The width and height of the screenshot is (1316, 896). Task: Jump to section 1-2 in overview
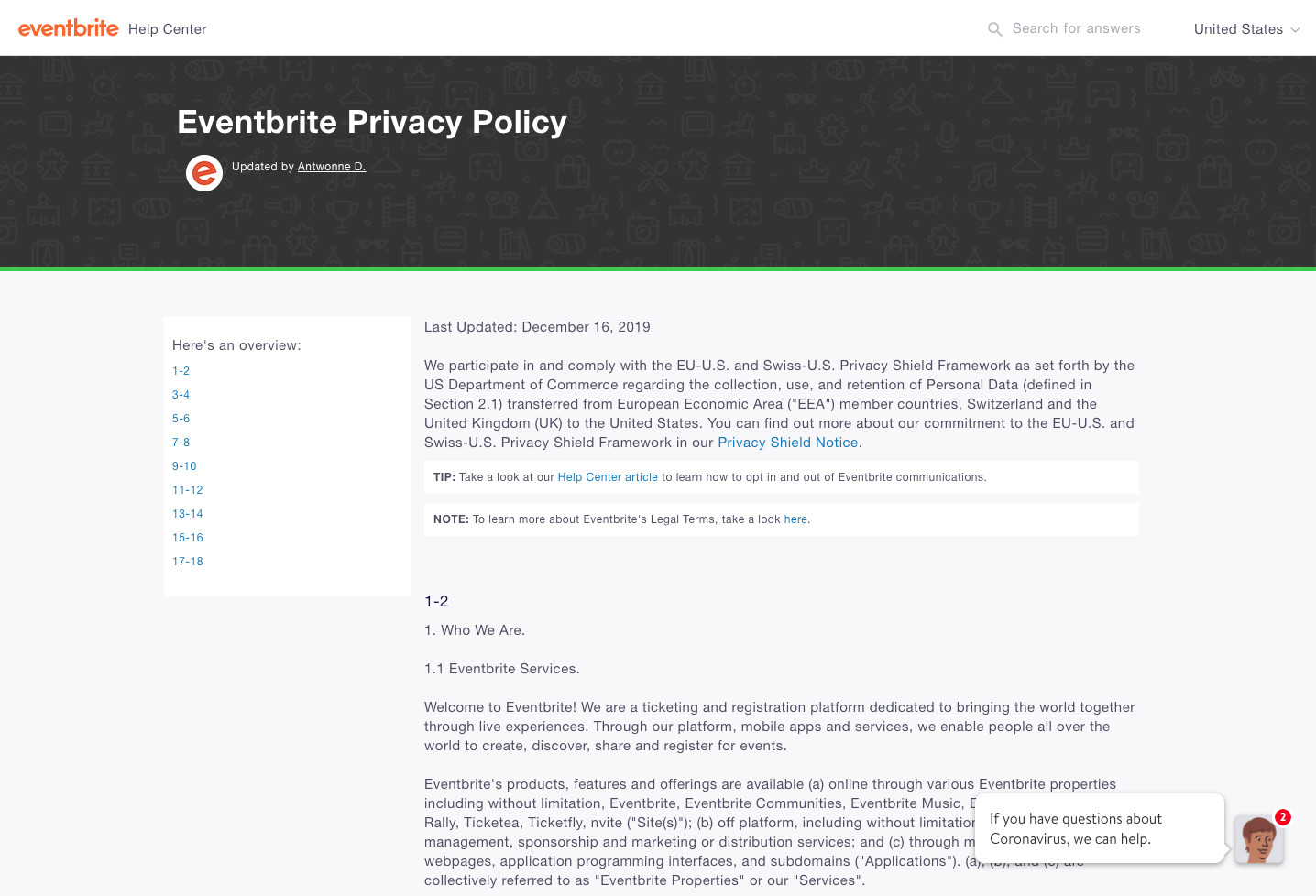coord(181,371)
